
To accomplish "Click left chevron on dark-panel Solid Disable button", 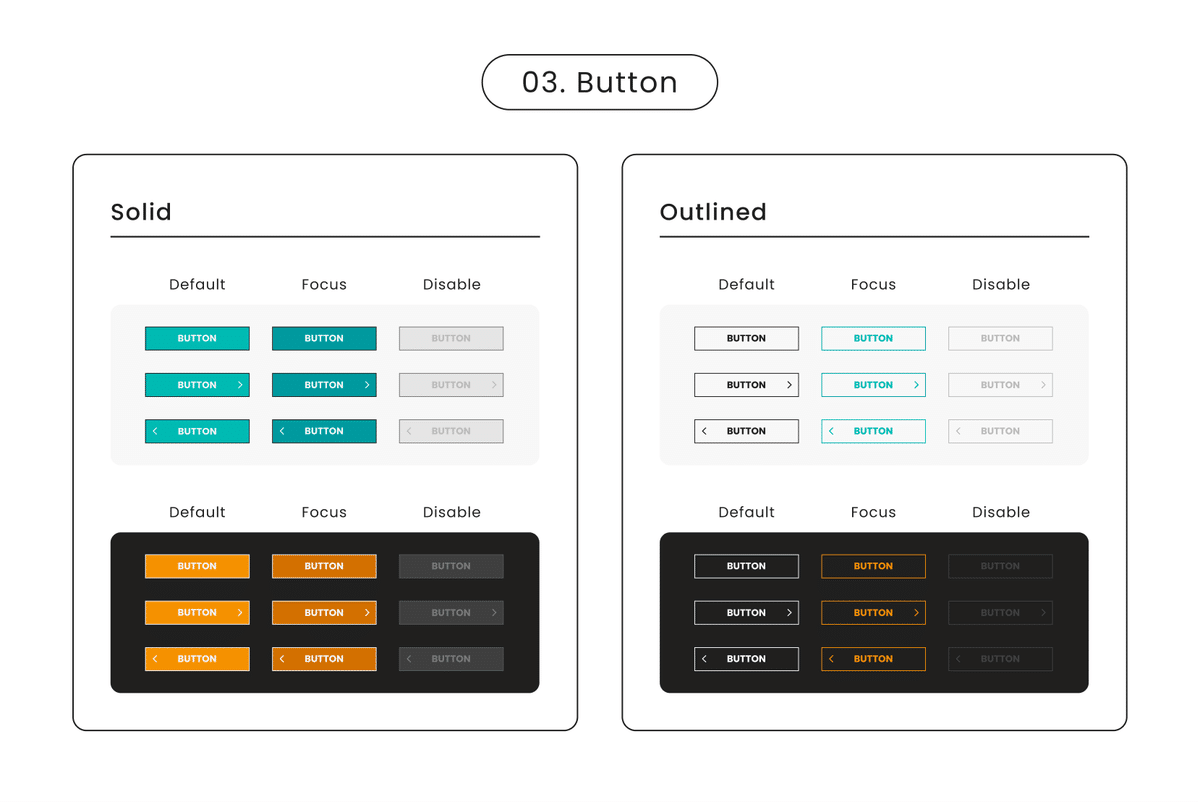I will (409, 659).
